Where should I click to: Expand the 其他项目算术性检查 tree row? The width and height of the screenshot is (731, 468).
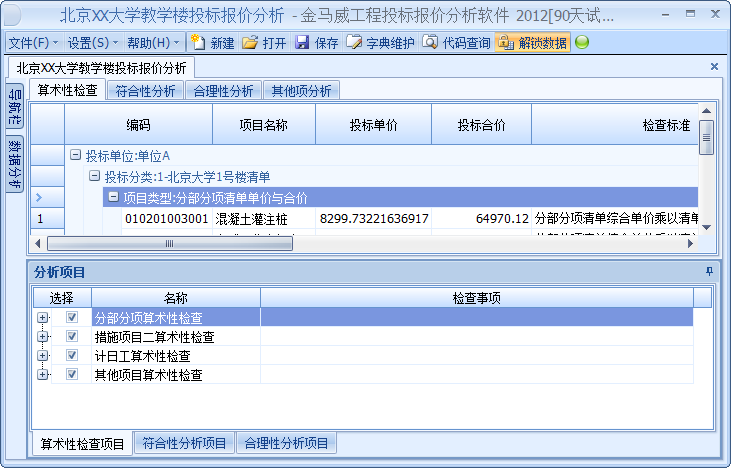click(x=42, y=375)
